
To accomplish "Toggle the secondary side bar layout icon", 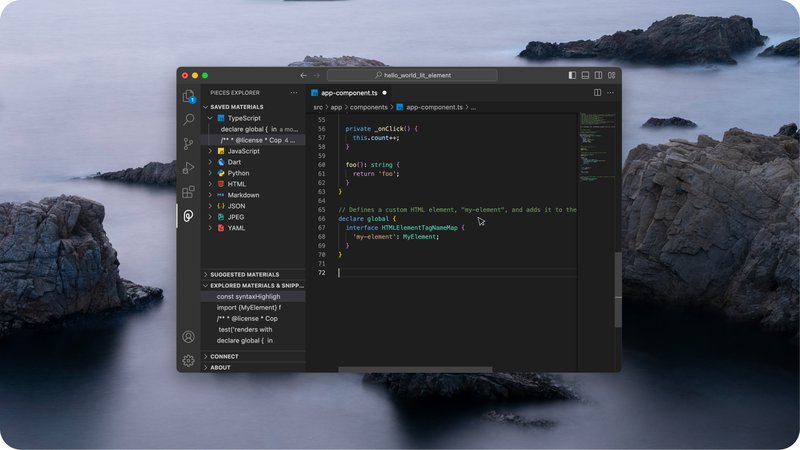I will tap(598, 76).
